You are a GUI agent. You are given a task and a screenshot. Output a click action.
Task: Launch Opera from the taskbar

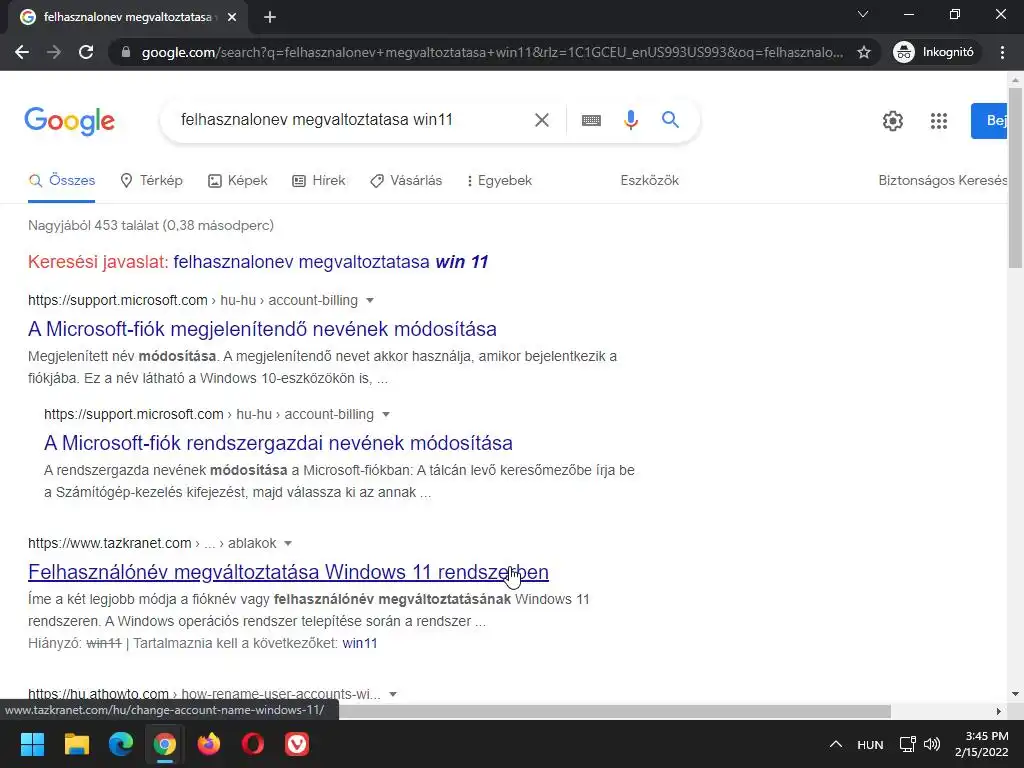pos(253,744)
